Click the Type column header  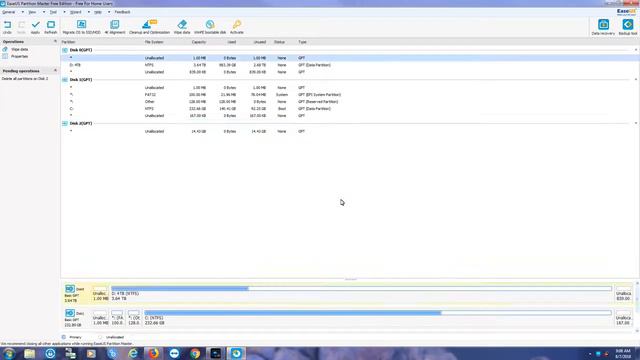click(302, 42)
